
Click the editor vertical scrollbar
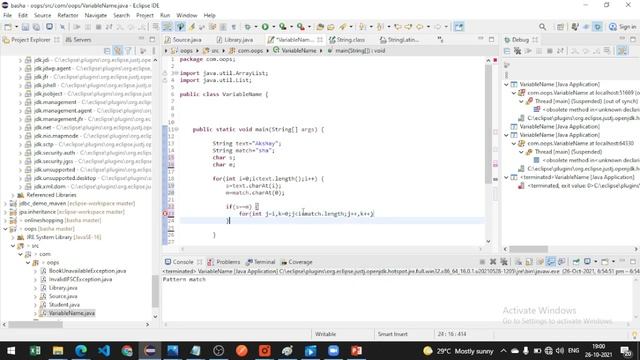tap(488, 149)
